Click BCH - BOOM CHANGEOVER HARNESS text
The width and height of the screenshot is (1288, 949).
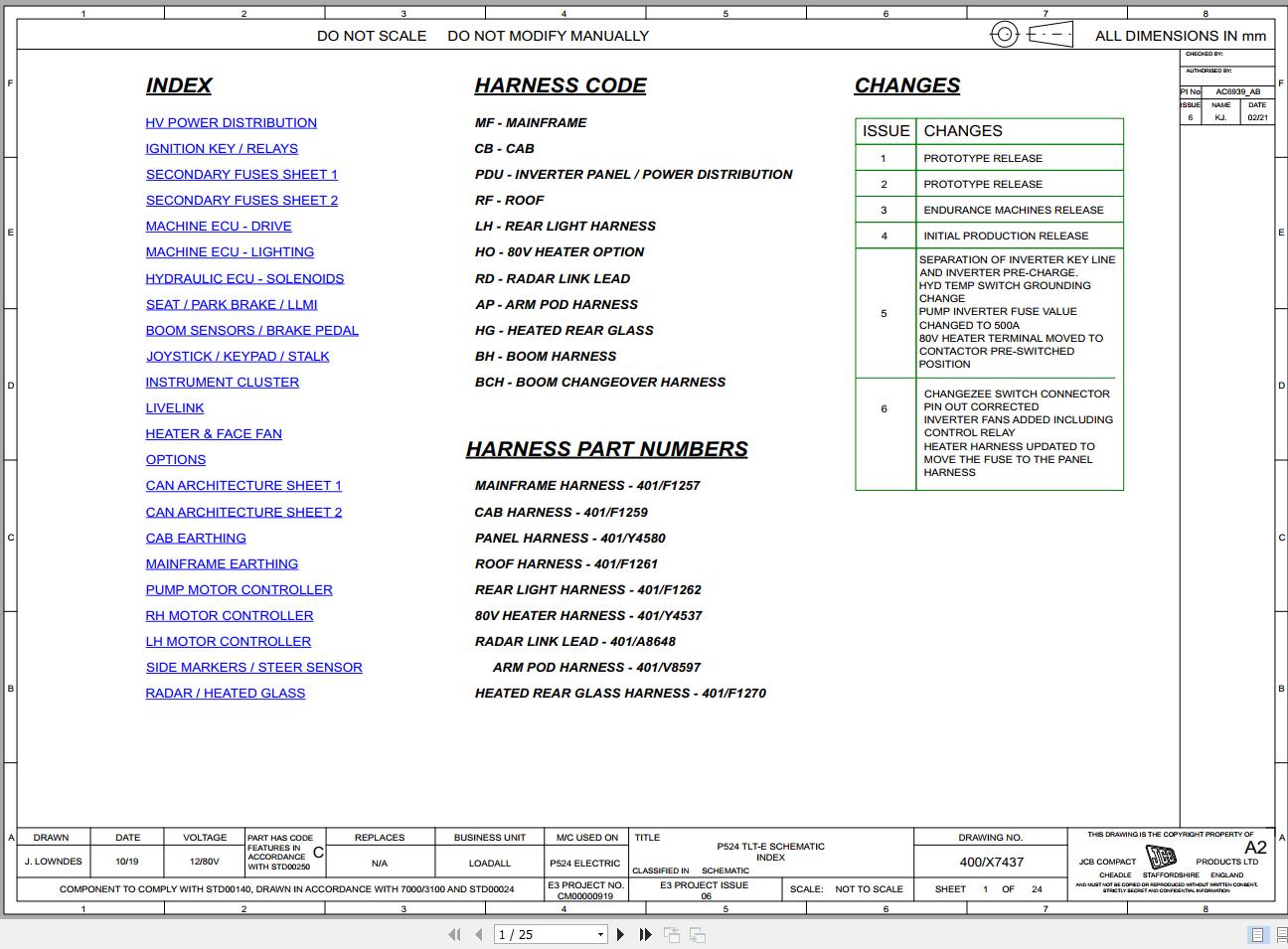[x=600, y=382]
